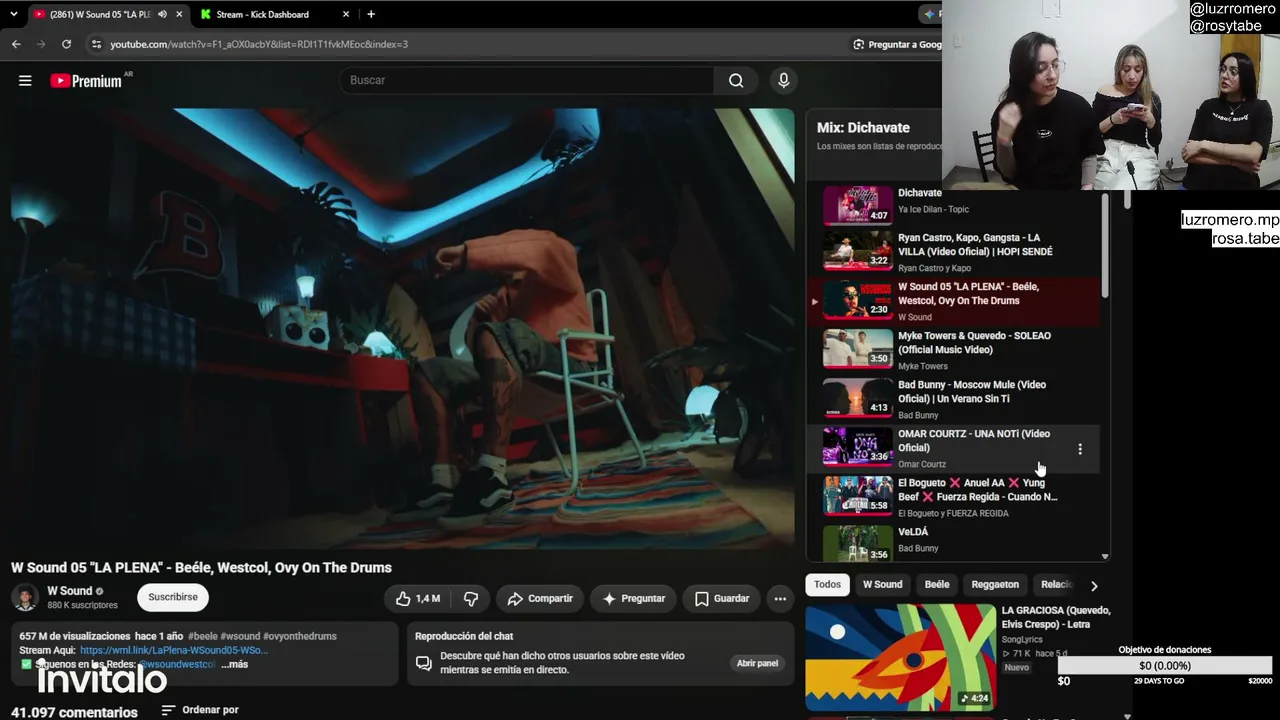Click the browser address bar URL
Viewport: 1280px width, 720px height.
[x=259, y=44]
